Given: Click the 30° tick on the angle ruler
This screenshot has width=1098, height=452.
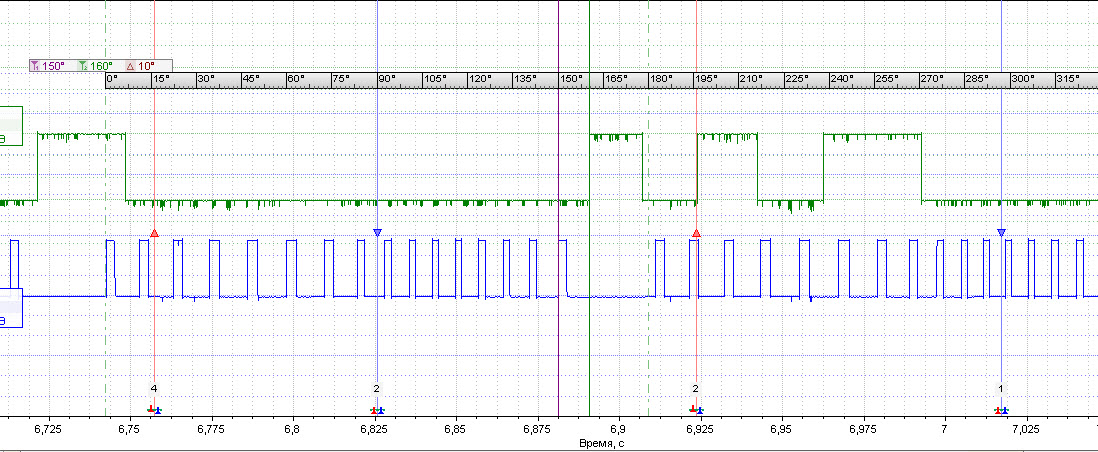Looking at the screenshot, I should tap(205, 79).
